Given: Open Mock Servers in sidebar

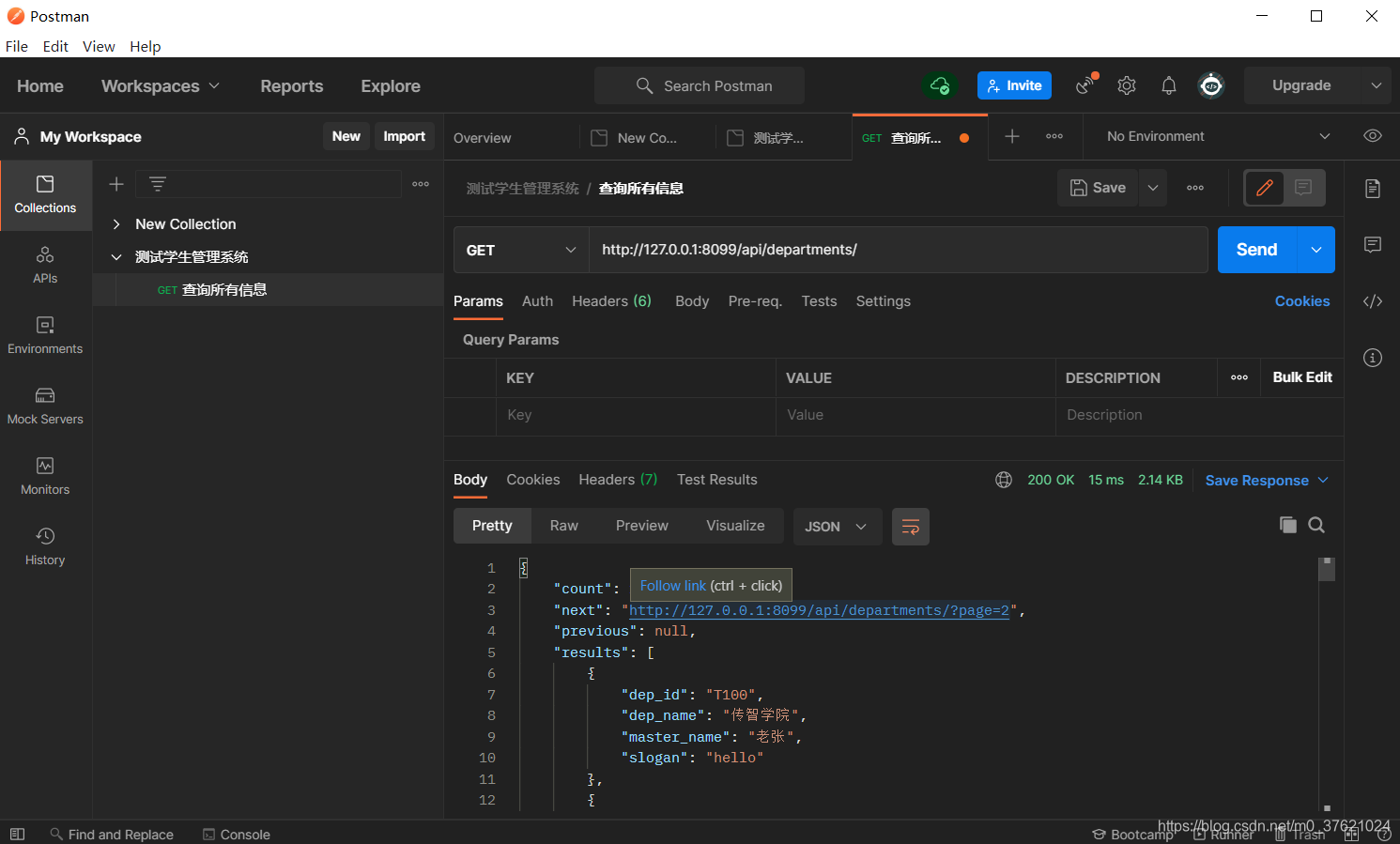Looking at the screenshot, I should tap(45, 407).
